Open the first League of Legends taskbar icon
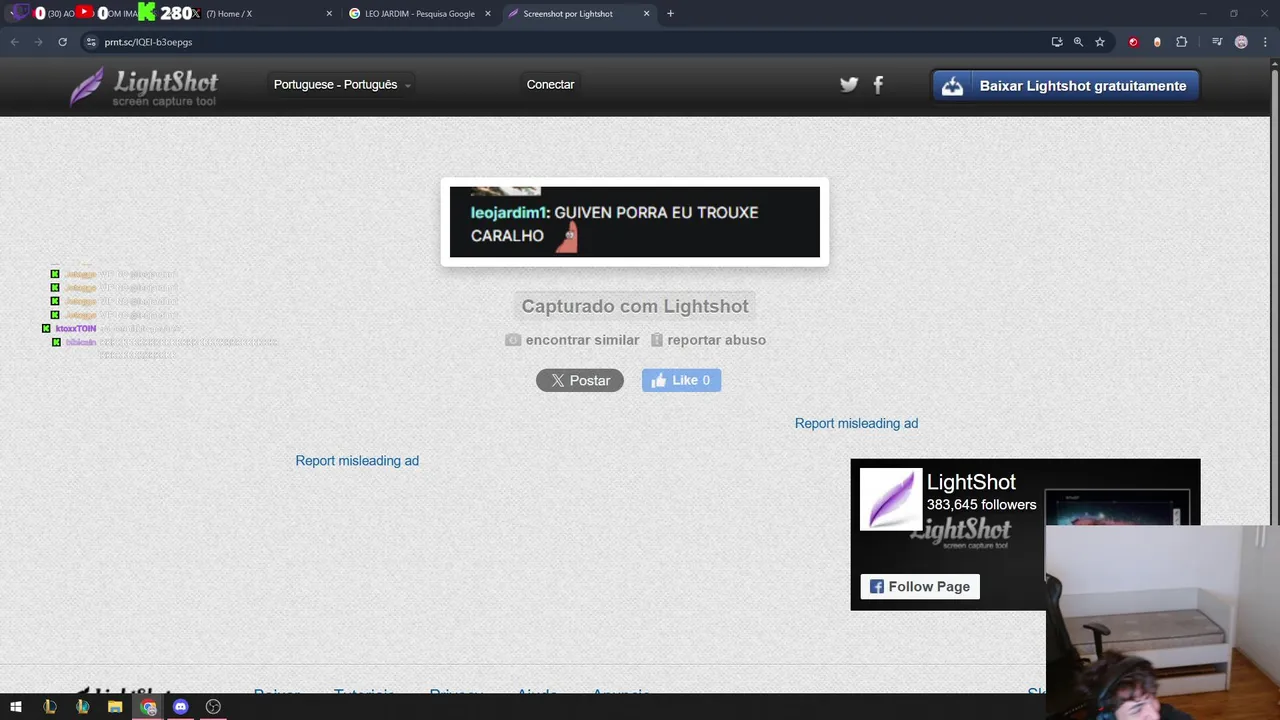The width and height of the screenshot is (1280, 720). [50, 707]
